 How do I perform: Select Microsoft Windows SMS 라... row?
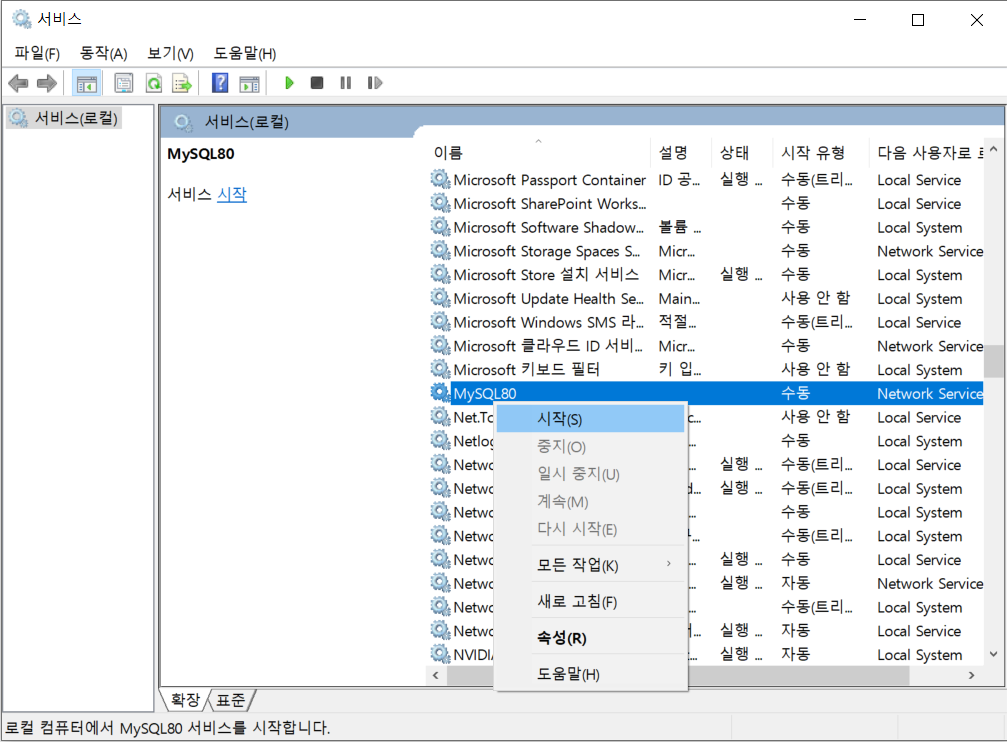tap(706, 322)
